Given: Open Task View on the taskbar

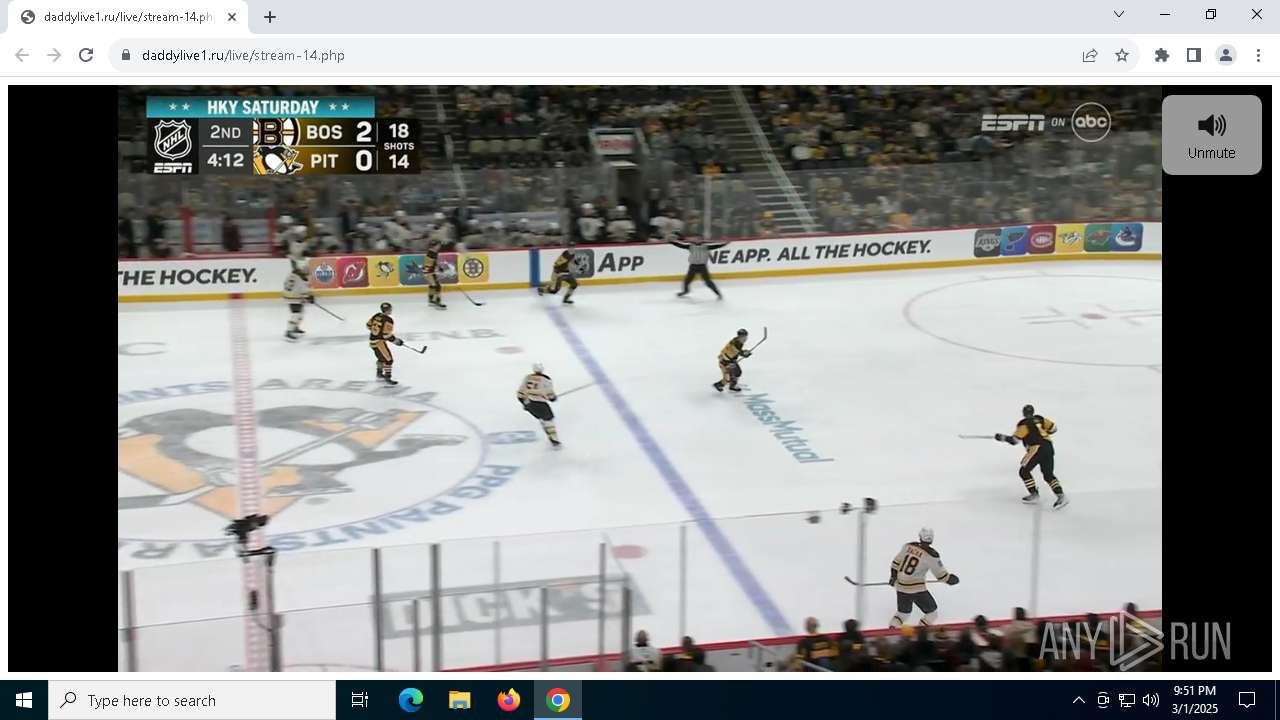Looking at the screenshot, I should click(360, 700).
